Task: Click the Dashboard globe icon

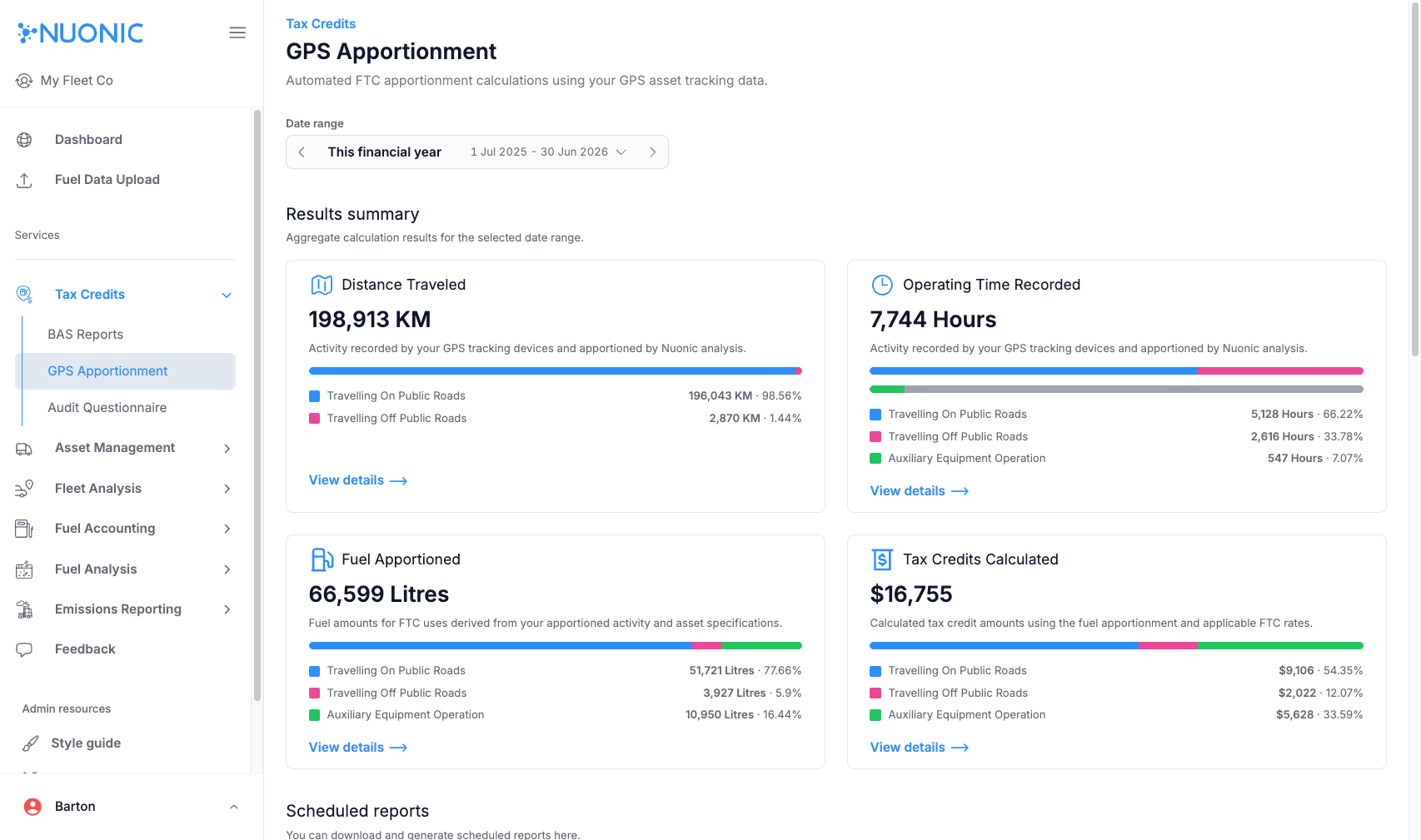Action: pos(24,140)
